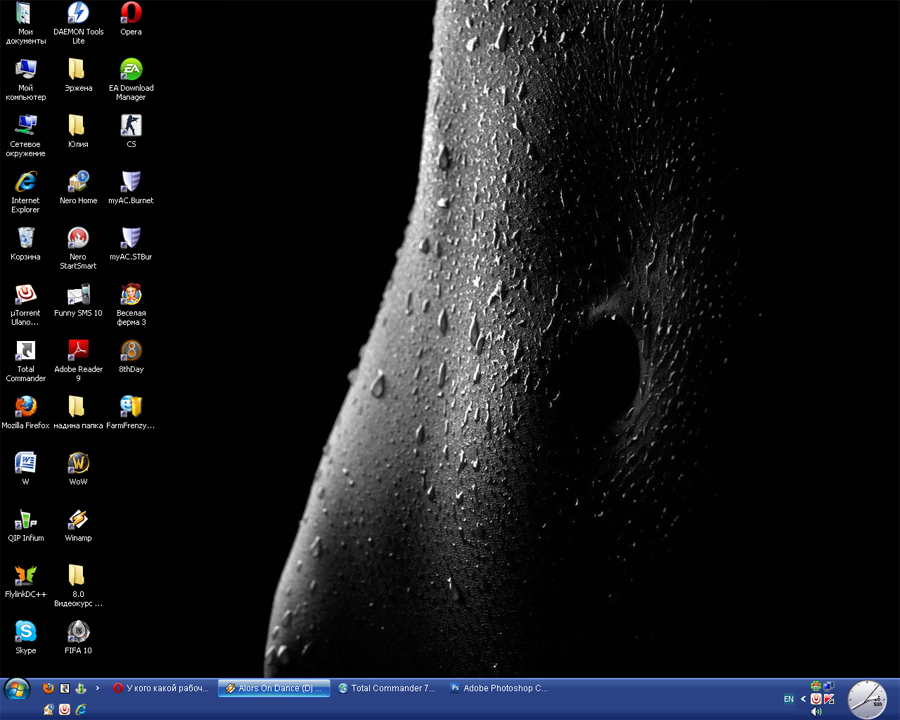This screenshot has width=900, height=720.
Task: Click the QIP Infium desktop icon
Action: click(x=26, y=520)
